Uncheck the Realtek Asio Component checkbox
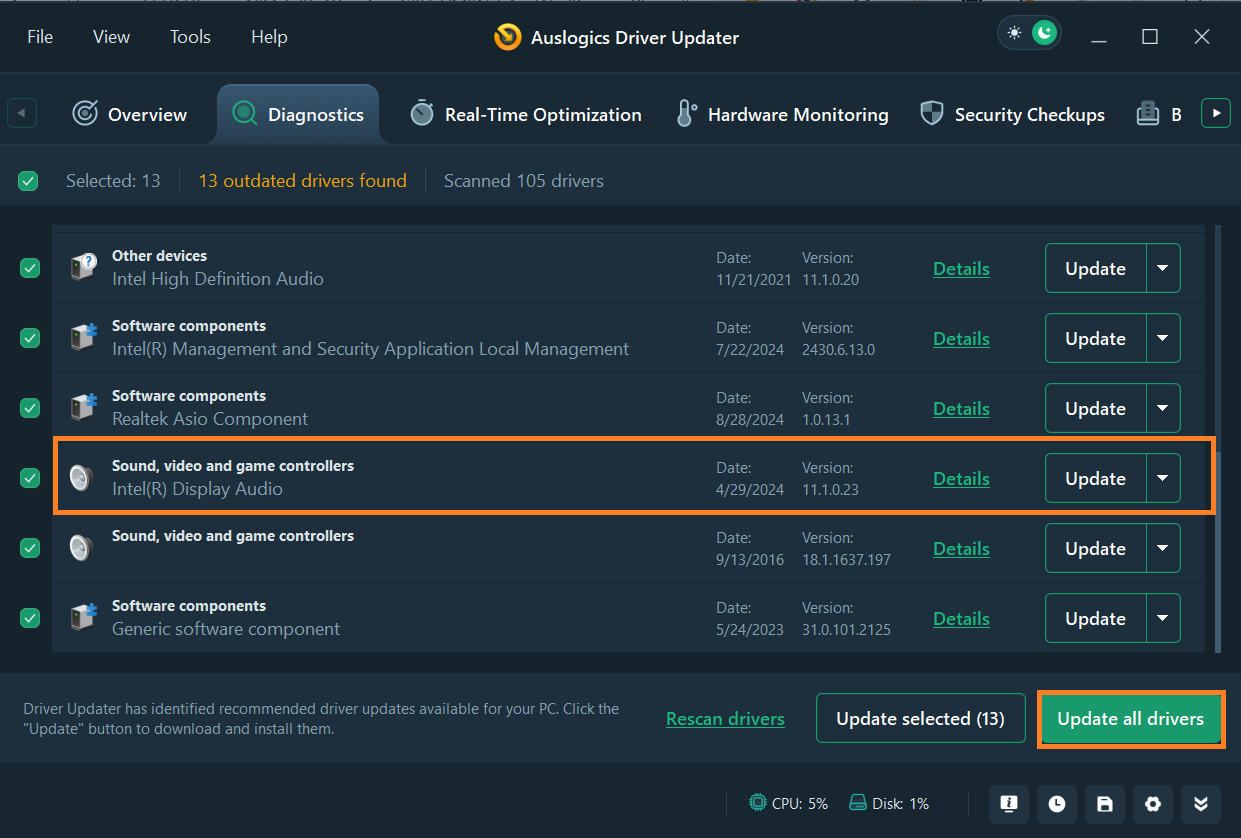Screen dimensions: 1241x838 (x=30, y=408)
